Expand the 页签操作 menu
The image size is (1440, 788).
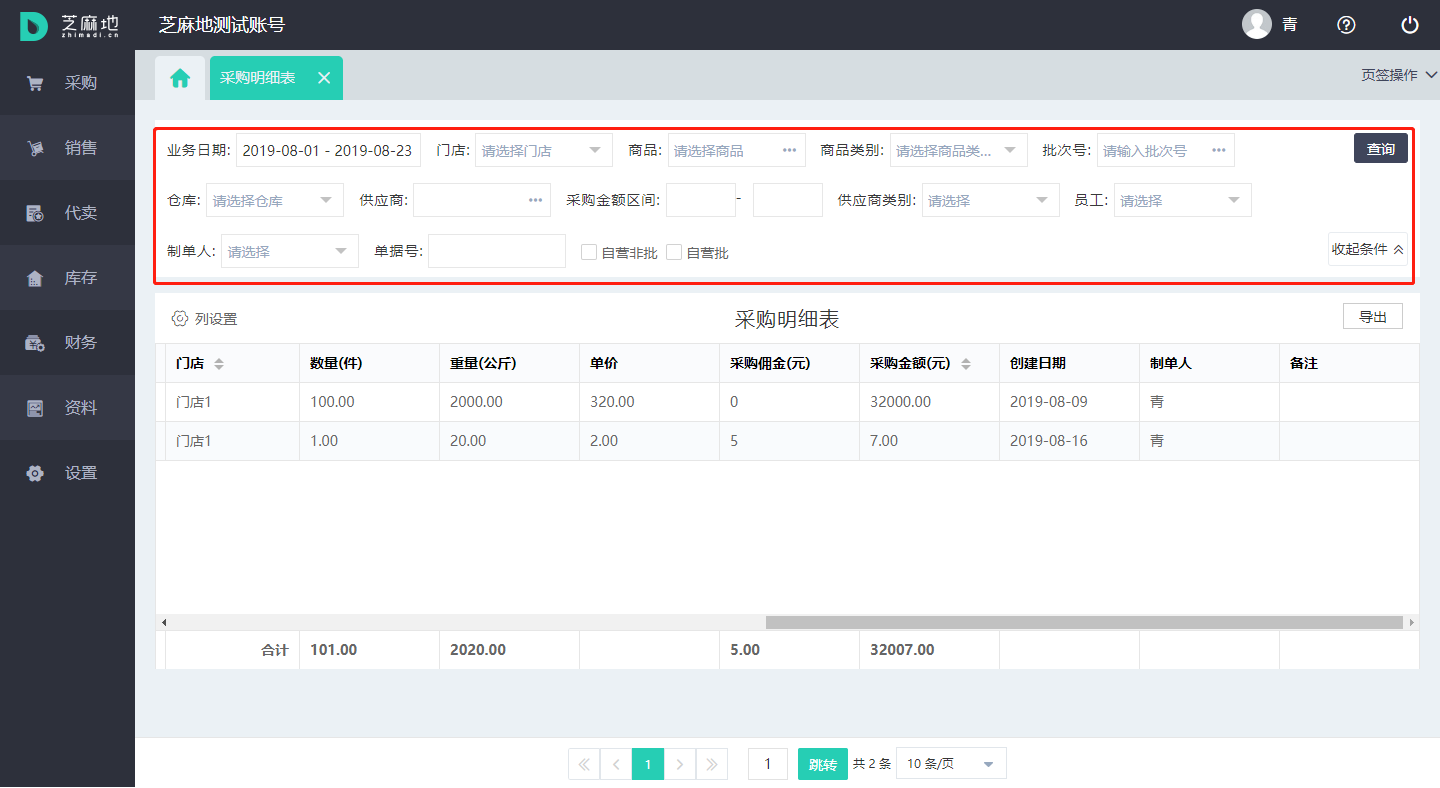pos(1399,75)
